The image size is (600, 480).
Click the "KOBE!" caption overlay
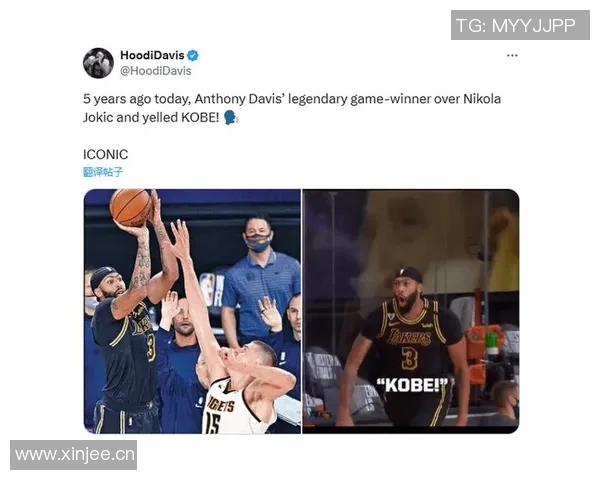(412, 385)
